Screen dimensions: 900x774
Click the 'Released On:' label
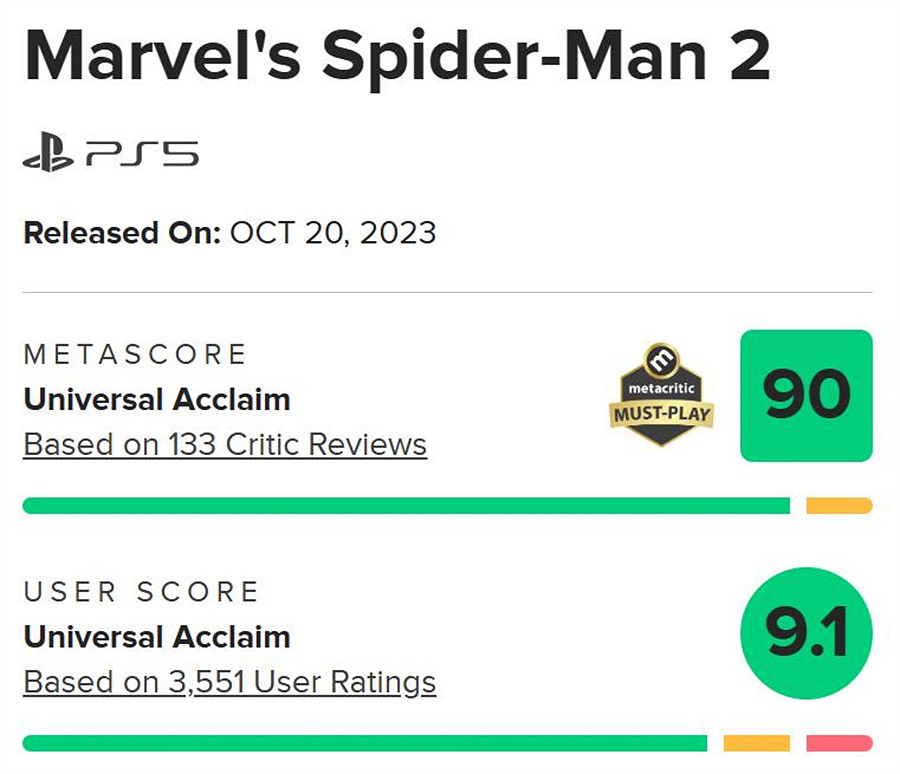tap(122, 233)
